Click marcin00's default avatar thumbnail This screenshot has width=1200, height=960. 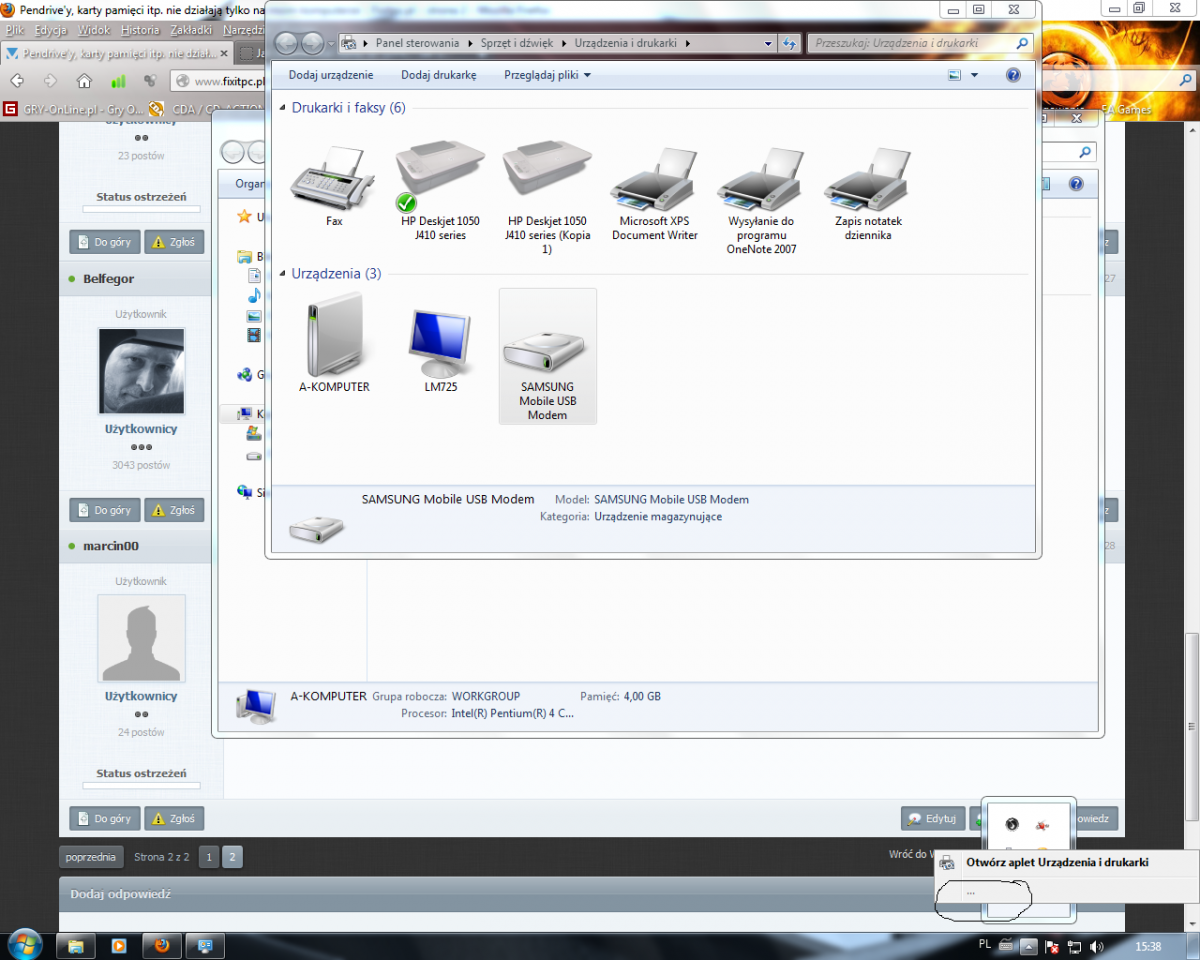[x=141, y=638]
